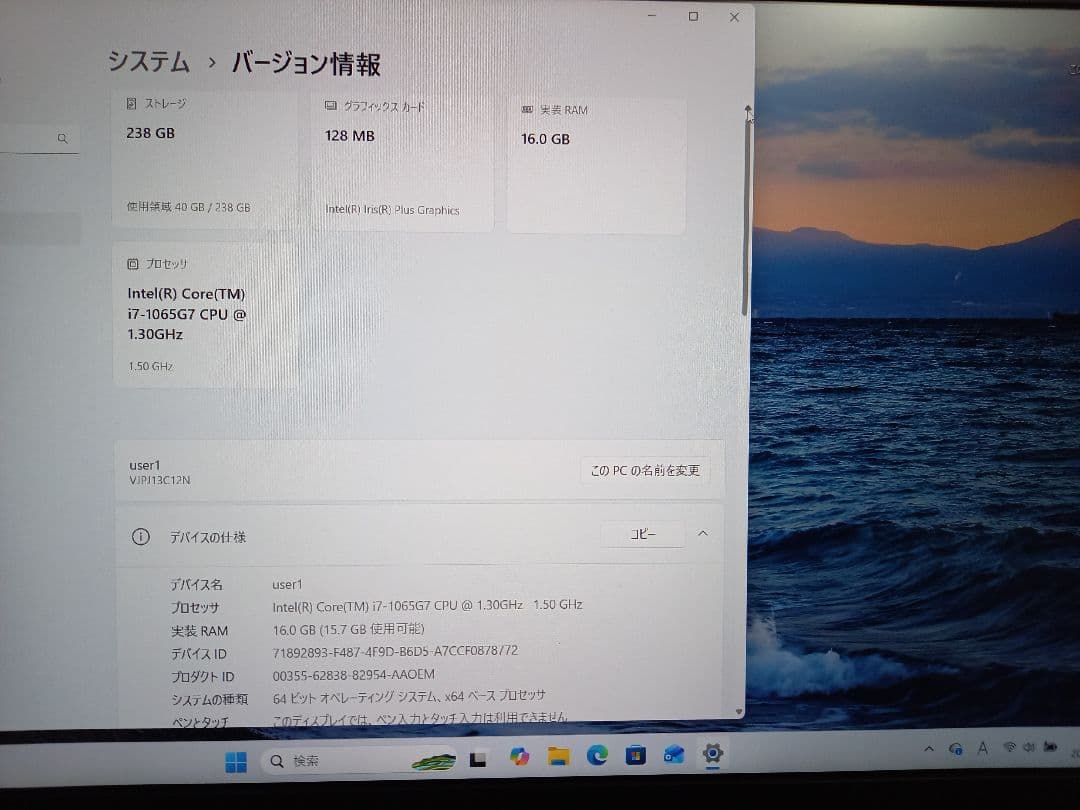Image resolution: width=1080 pixels, height=810 pixels.
Task: Expand hidden system tray icons
Action: point(929,749)
